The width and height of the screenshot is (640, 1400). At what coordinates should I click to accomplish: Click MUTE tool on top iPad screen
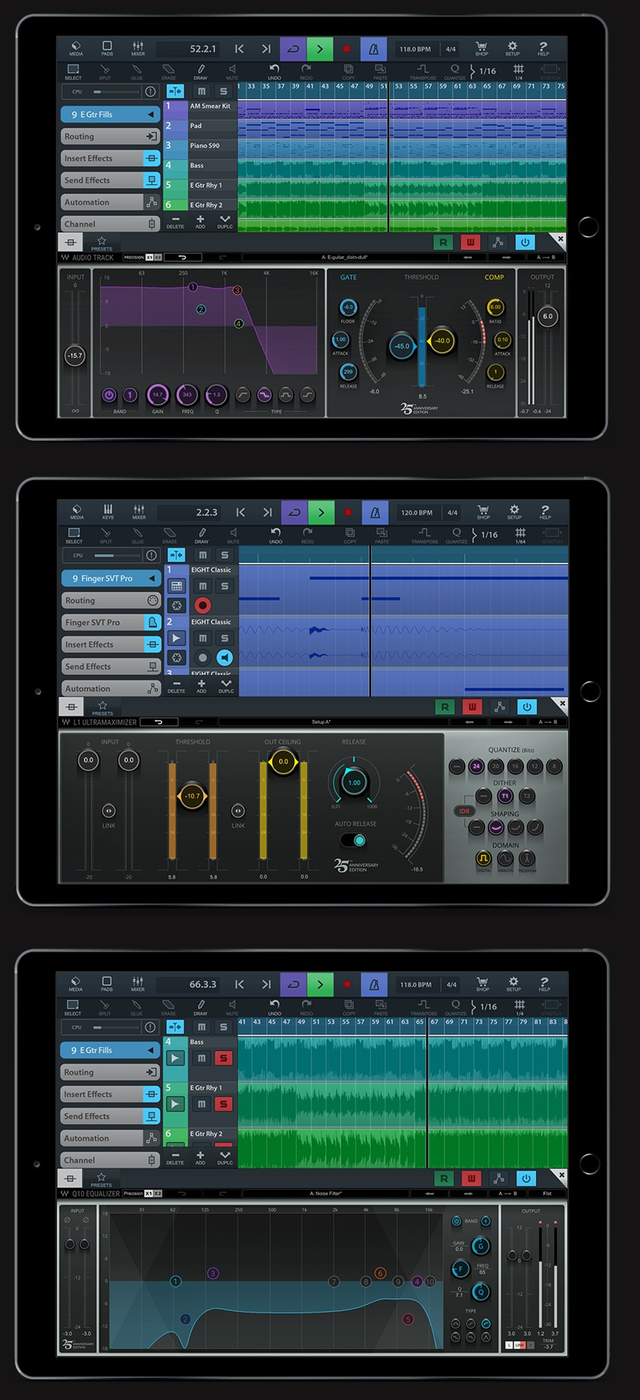point(231,71)
